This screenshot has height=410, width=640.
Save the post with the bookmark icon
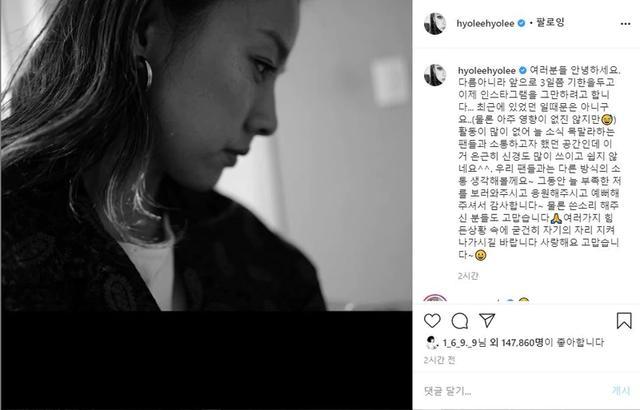(x=624, y=321)
